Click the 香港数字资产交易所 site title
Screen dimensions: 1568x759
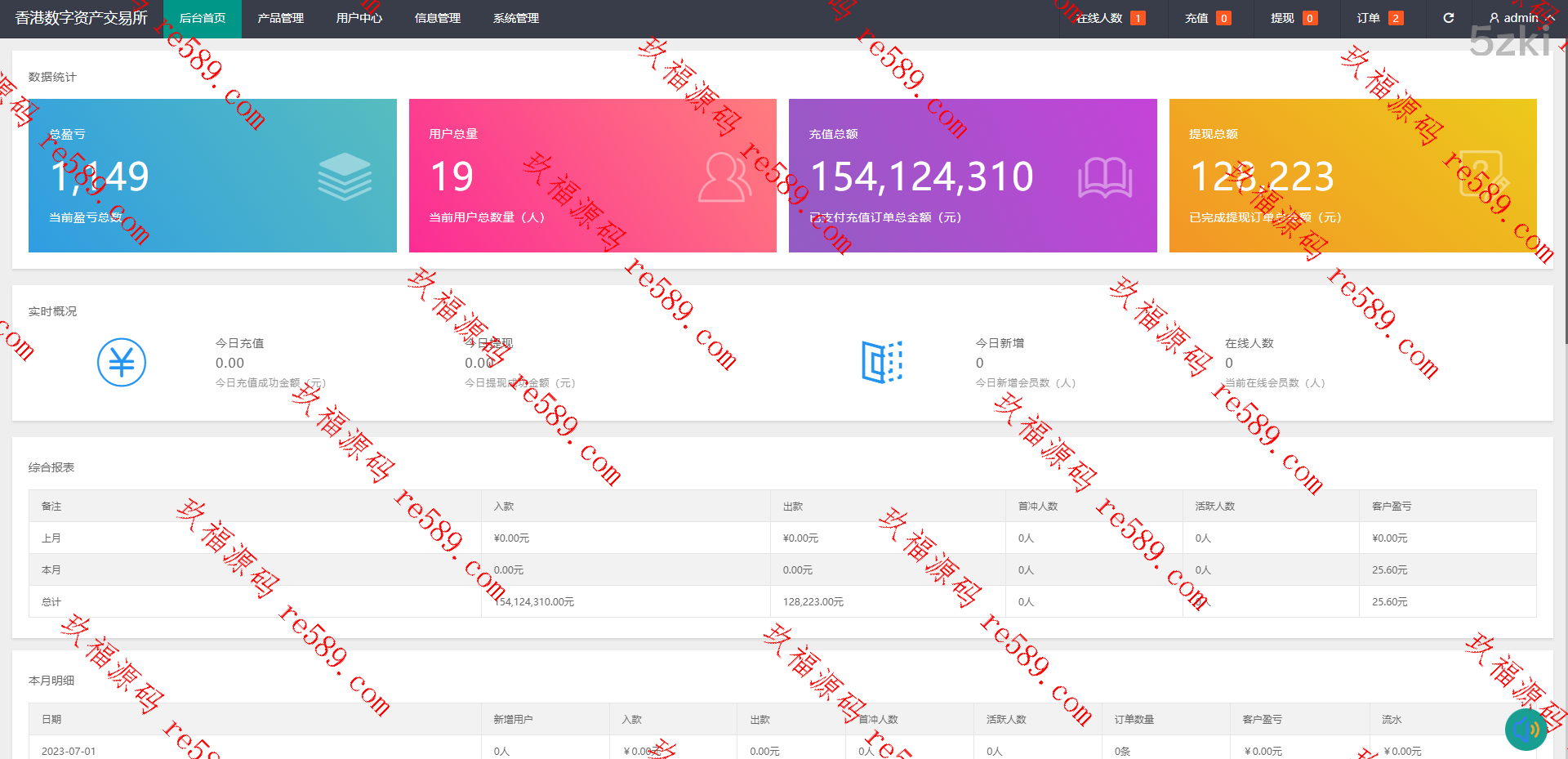(81, 18)
